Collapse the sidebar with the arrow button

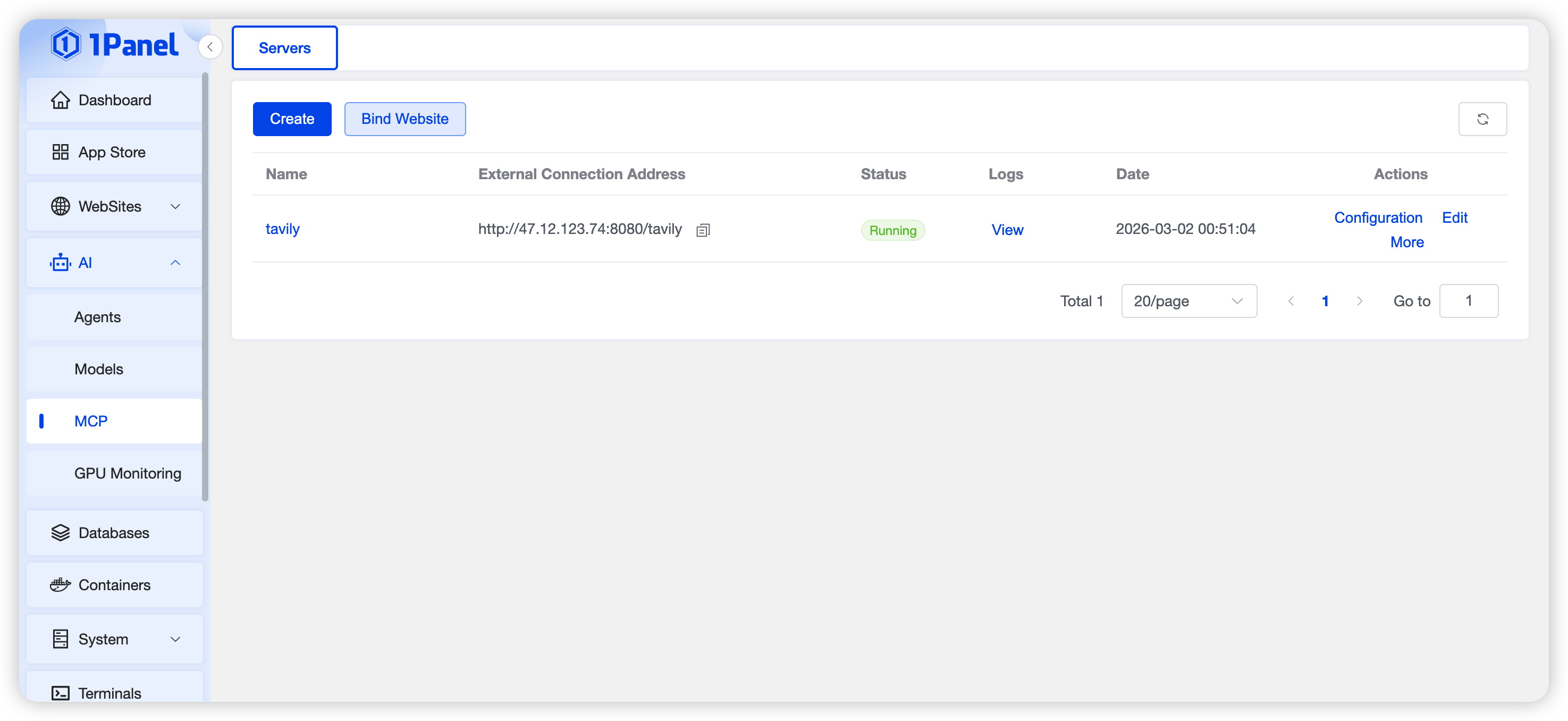[210, 47]
